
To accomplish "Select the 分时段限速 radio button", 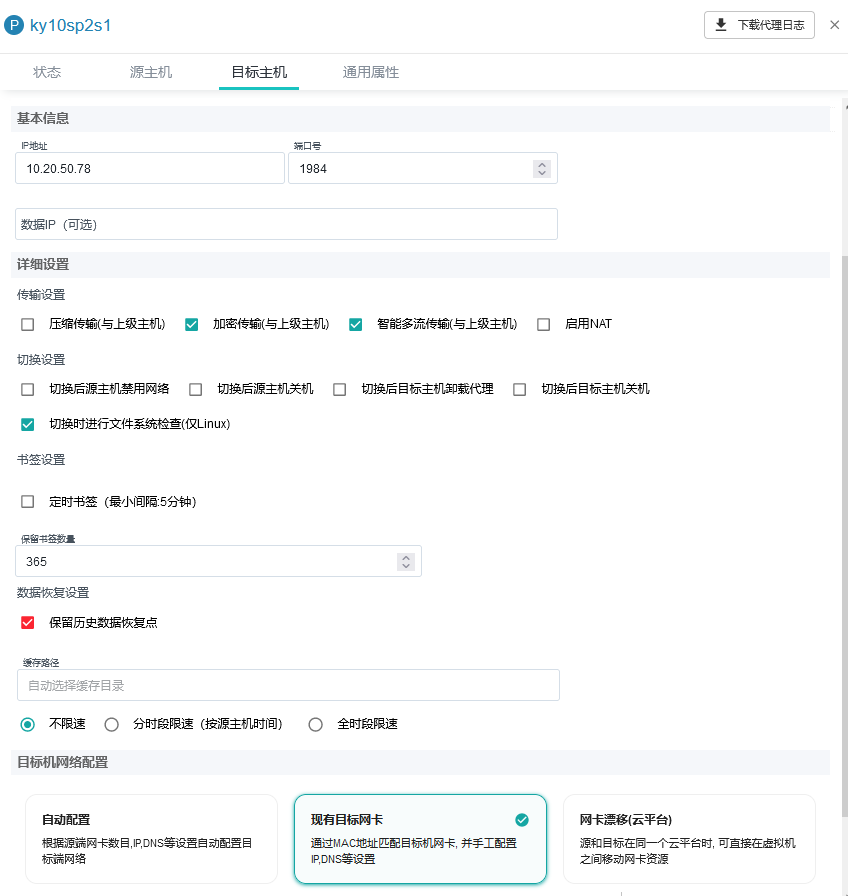I will coord(111,723).
